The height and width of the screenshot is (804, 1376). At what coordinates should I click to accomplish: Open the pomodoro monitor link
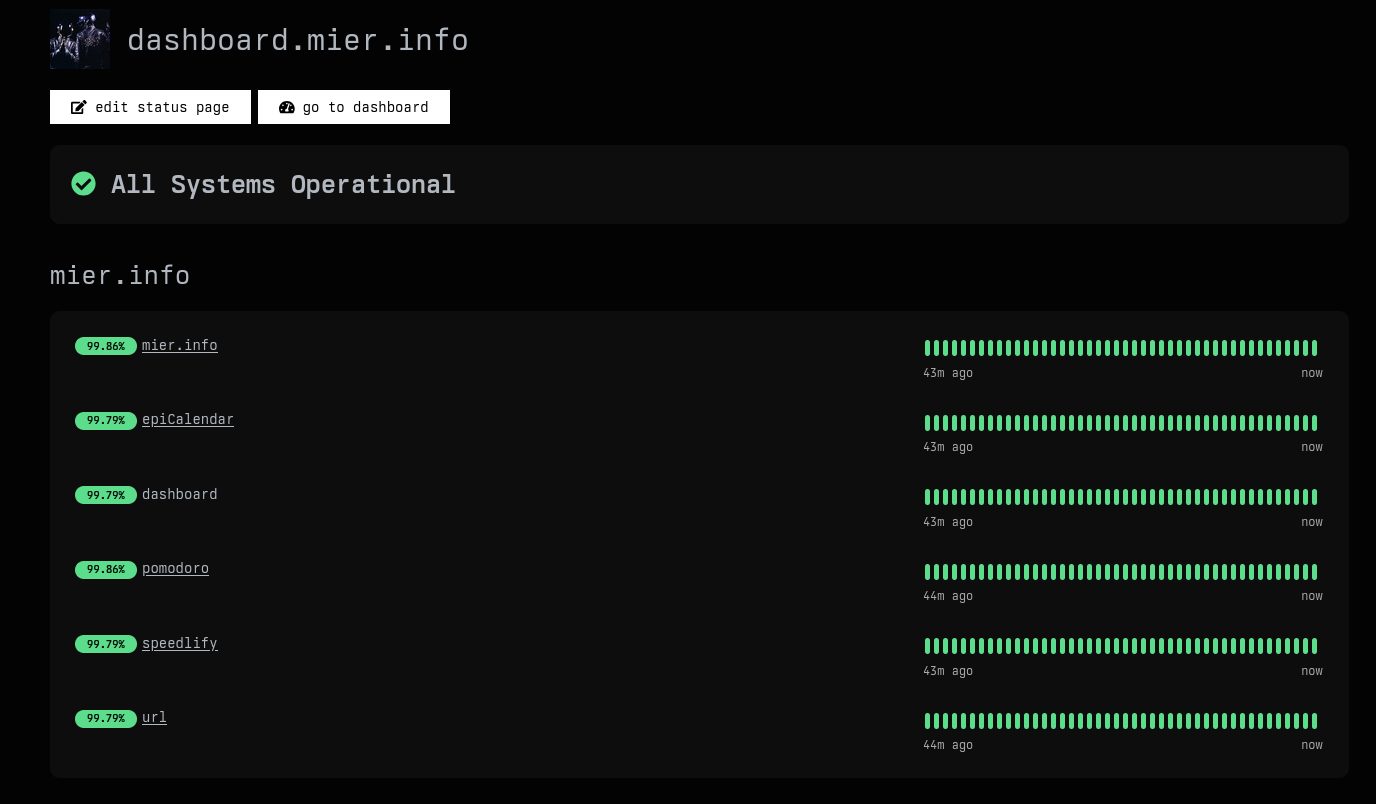pyautogui.click(x=175, y=568)
